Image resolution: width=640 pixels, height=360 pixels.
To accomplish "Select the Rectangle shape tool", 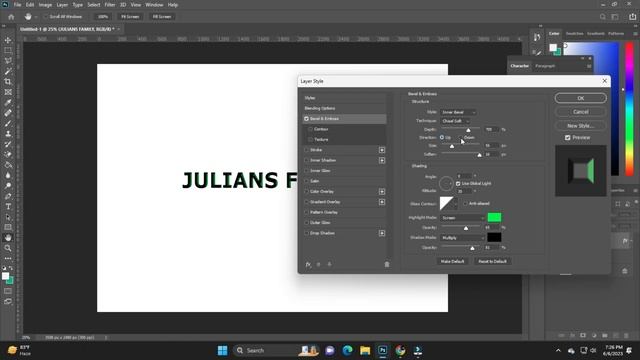I will click(x=8, y=227).
